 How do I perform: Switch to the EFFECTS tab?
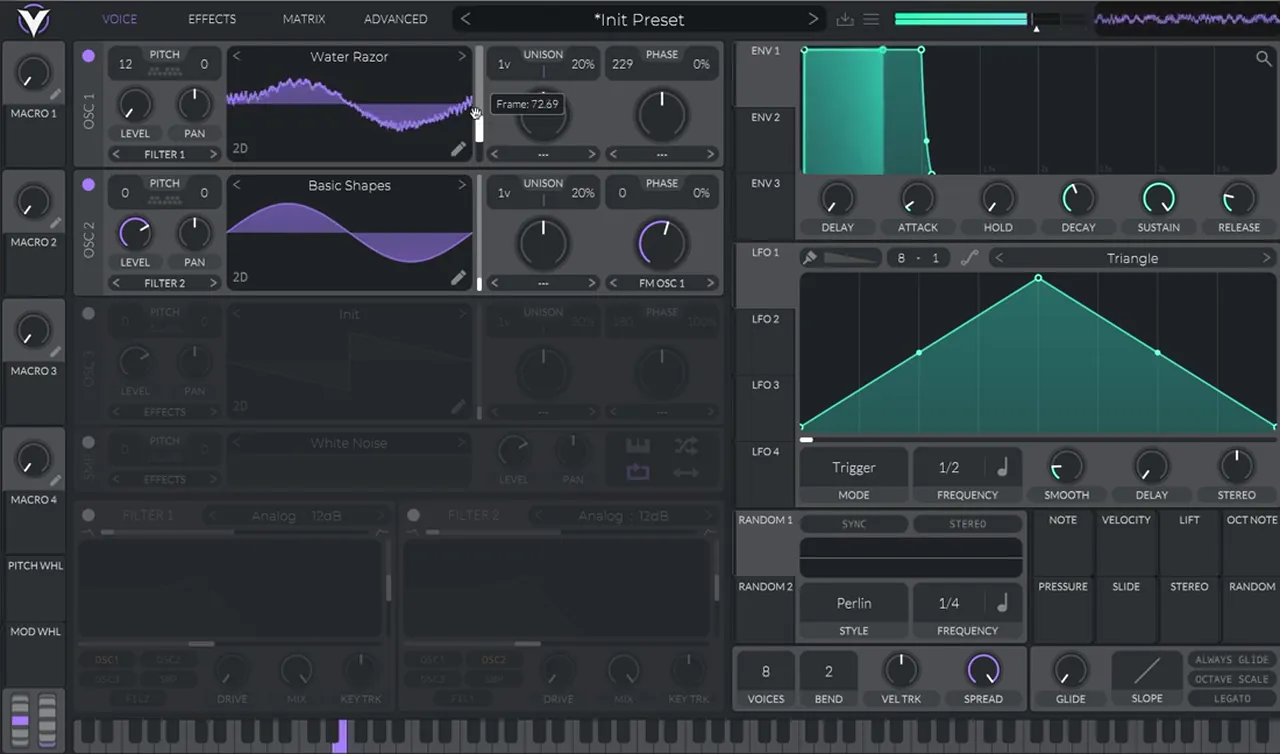pos(212,19)
